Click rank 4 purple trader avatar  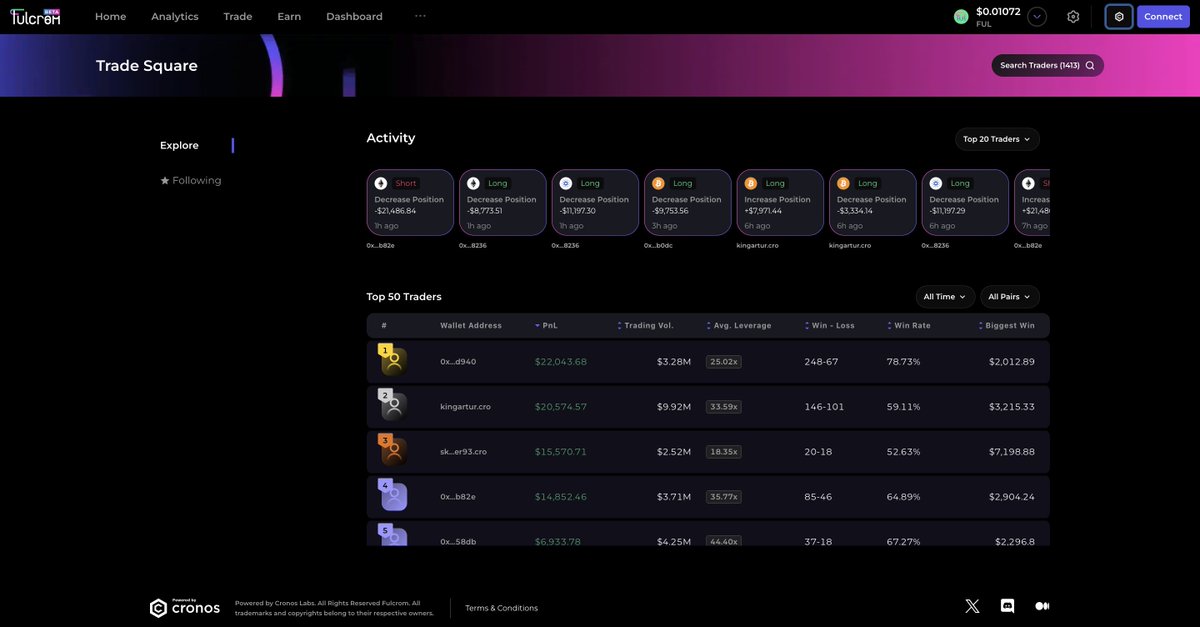click(393, 496)
